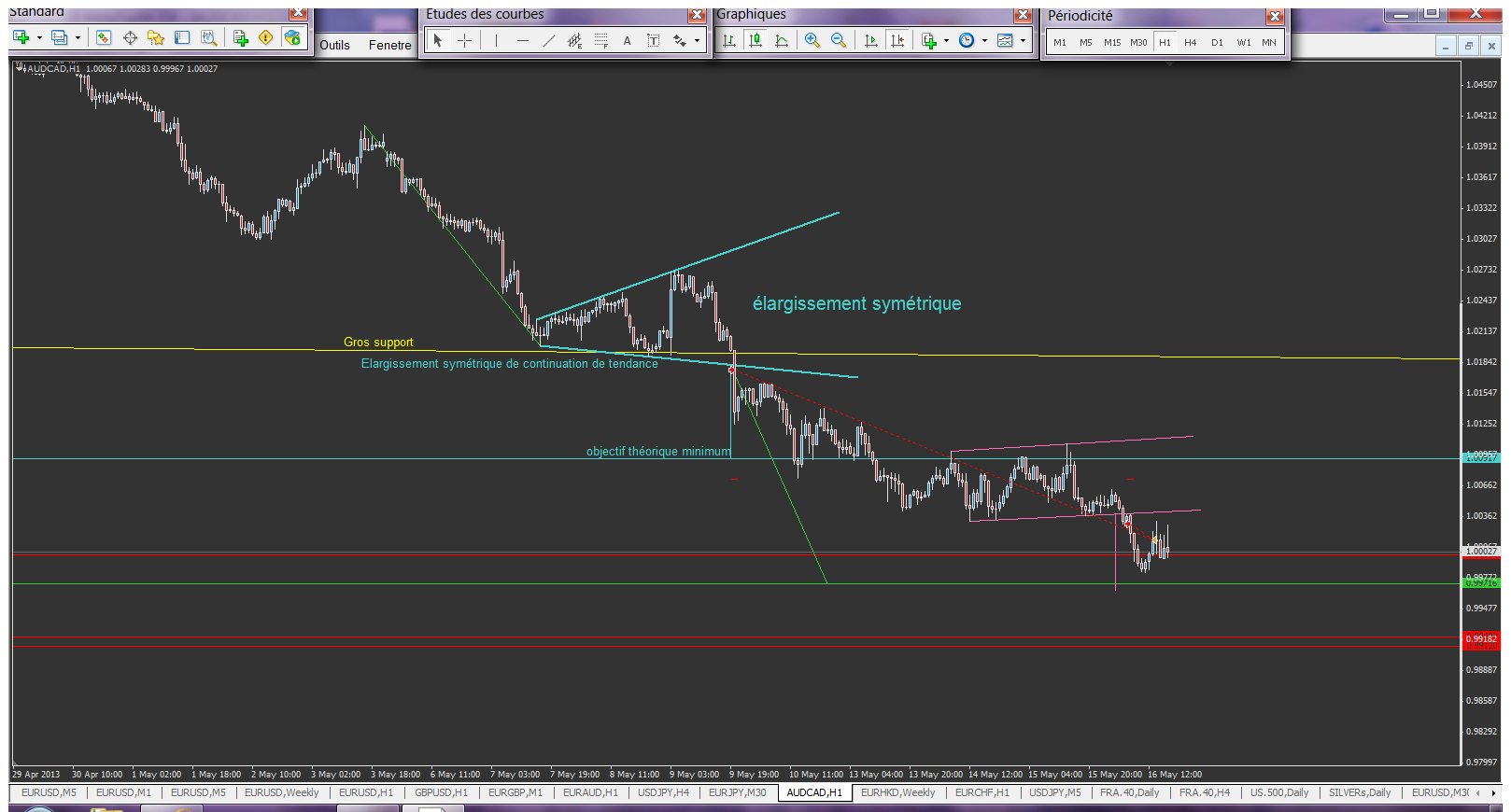Open the Strategy Tester icon
This screenshot has height=812, width=1511.
pyautogui.click(x=209, y=37)
